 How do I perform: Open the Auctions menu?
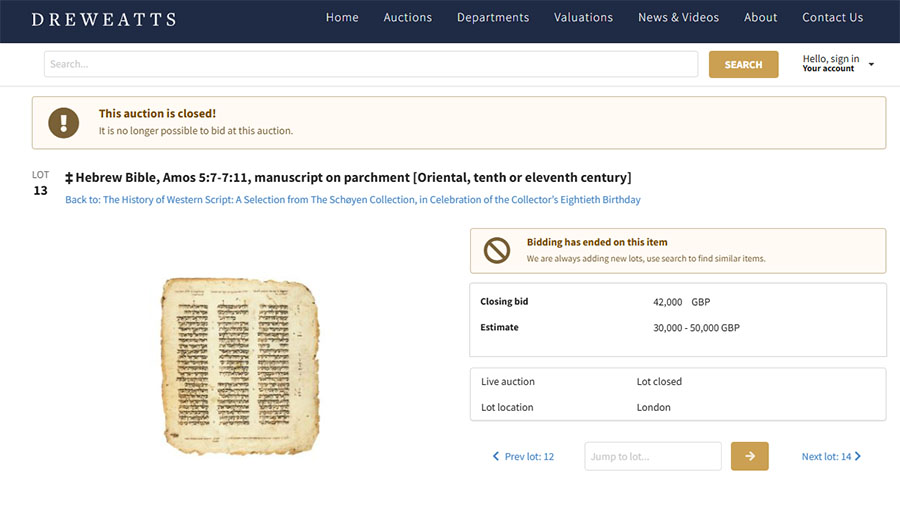pyautogui.click(x=408, y=18)
